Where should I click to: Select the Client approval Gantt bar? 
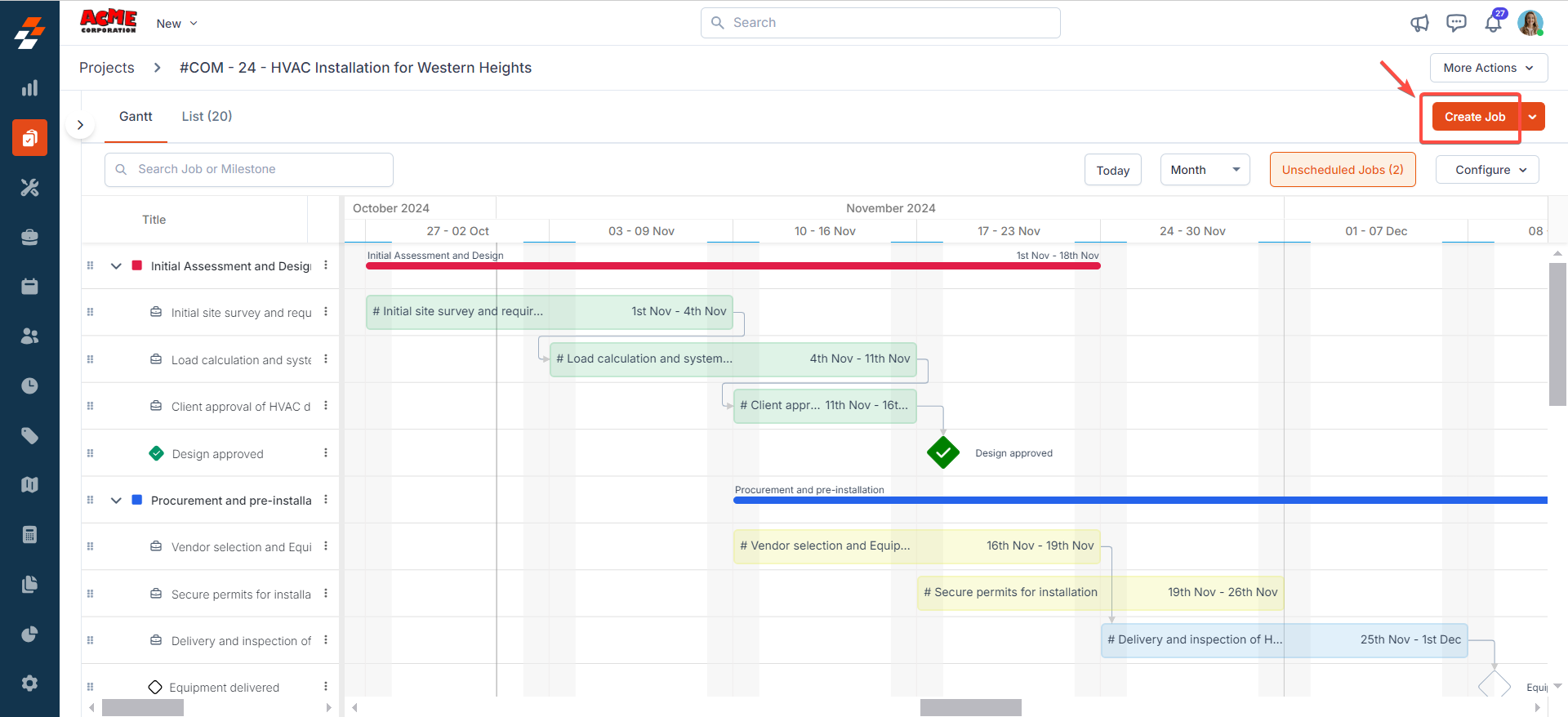click(825, 406)
